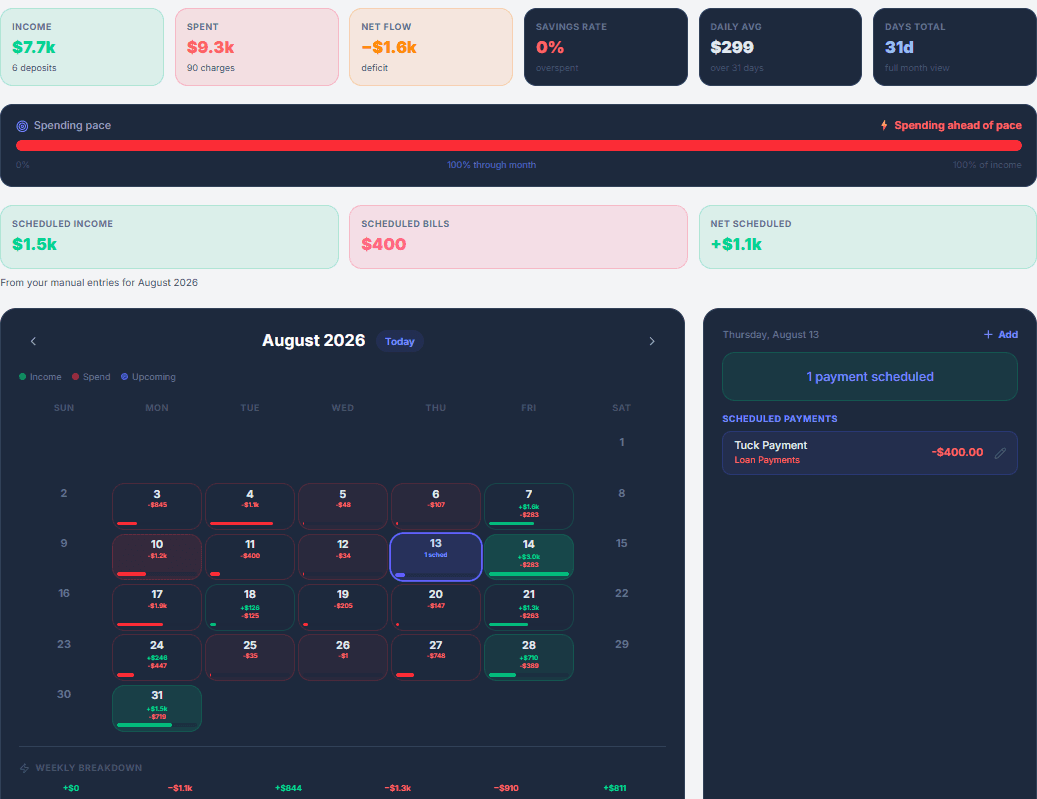Go to previous month with left chevron
The width and height of the screenshot is (1037, 799).
33,341
